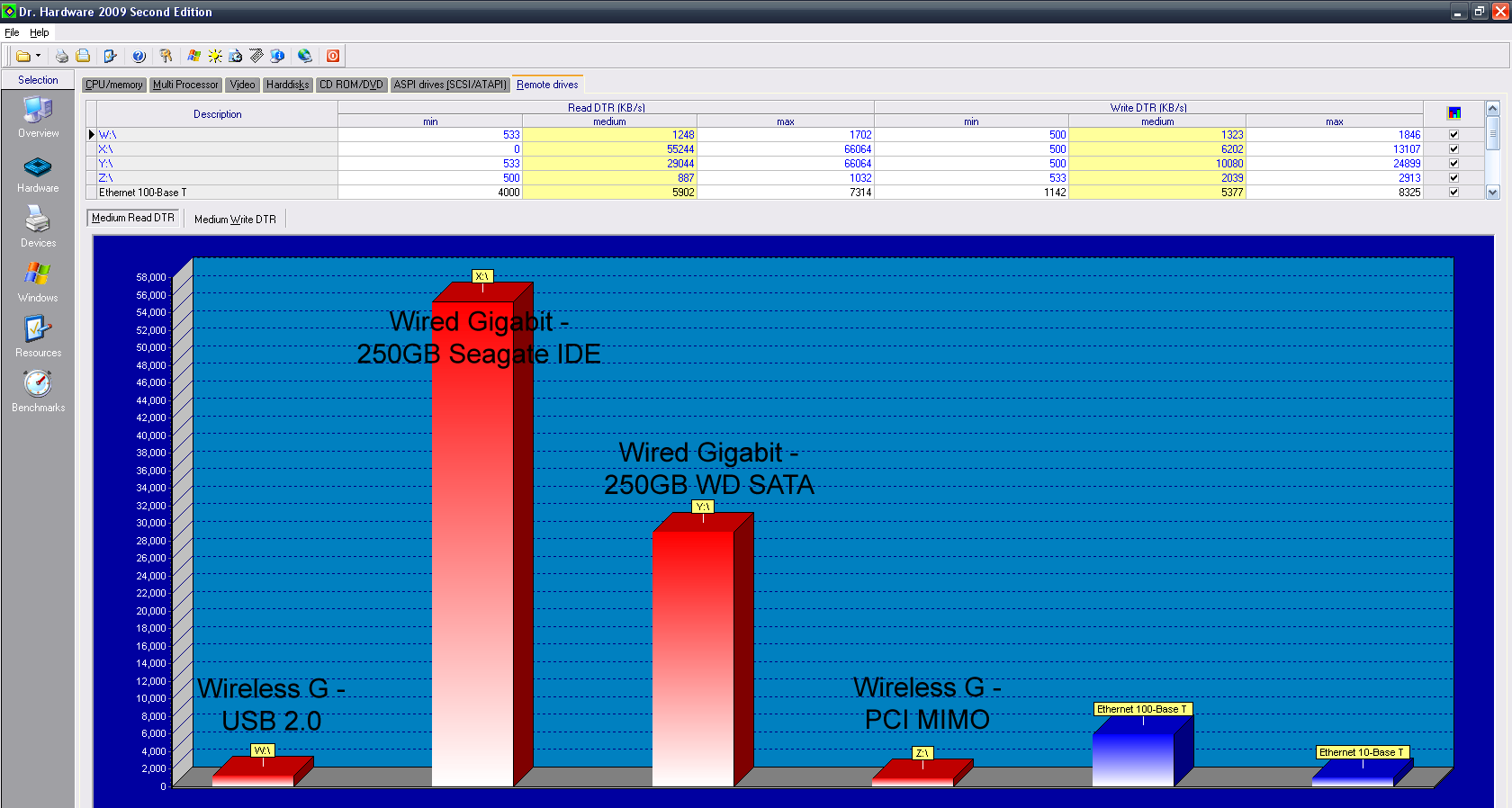Screen dimensions: 1512x808
Task: Open the Help menu
Action: pos(40,32)
